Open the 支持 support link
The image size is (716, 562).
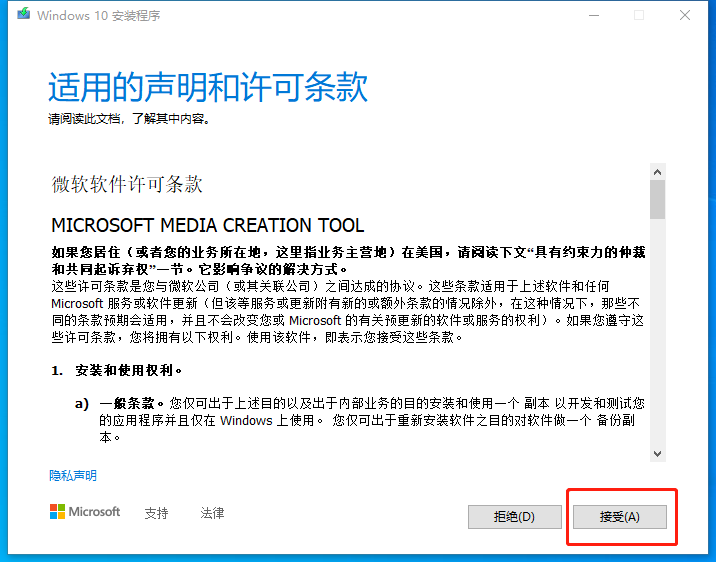click(156, 513)
